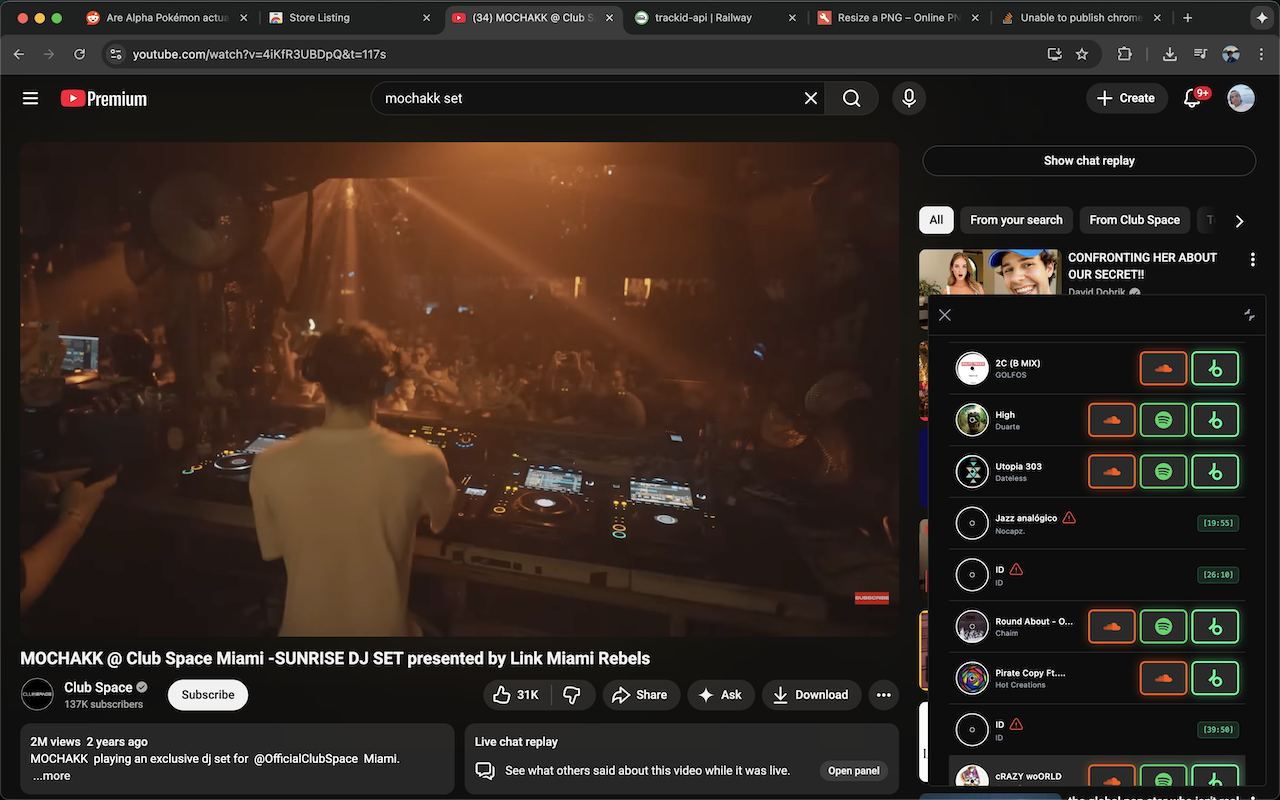Close the tracklist overlay panel
This screenshot has height=800, width=1280.
(945, 315)
